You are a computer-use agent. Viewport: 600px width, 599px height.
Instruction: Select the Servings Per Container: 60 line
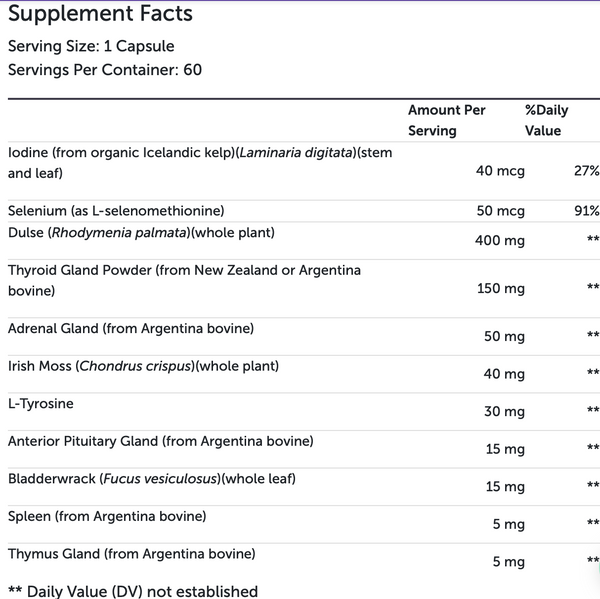(105, 70)
